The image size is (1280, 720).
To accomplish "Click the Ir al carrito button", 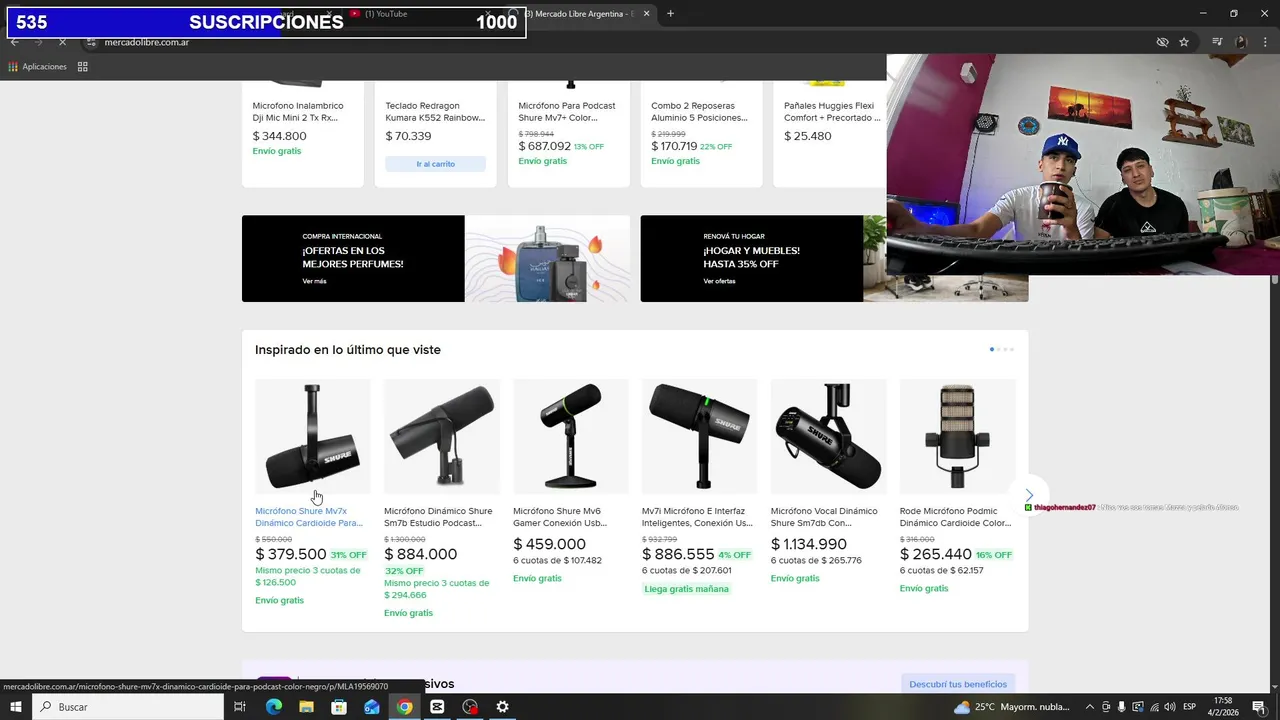I will pos(436,164).
